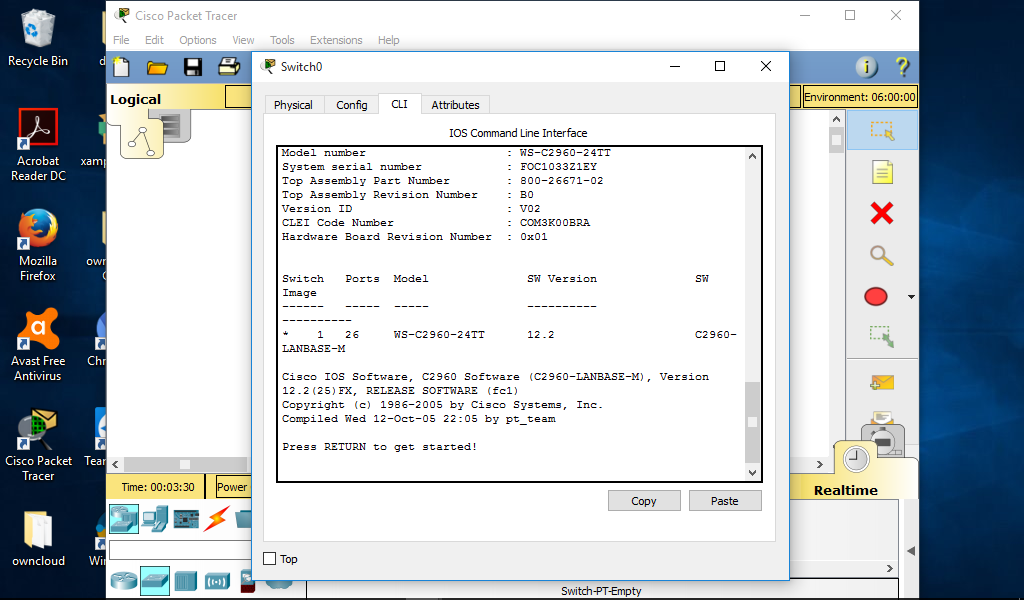Open file using the folder icon
The image size is (1024, 600).
tap(157, 67)
